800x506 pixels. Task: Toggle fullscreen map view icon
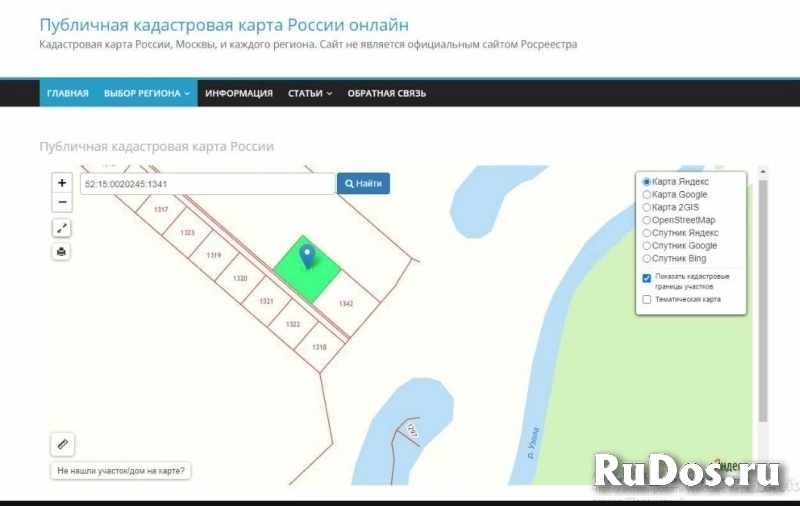(62, 228)
